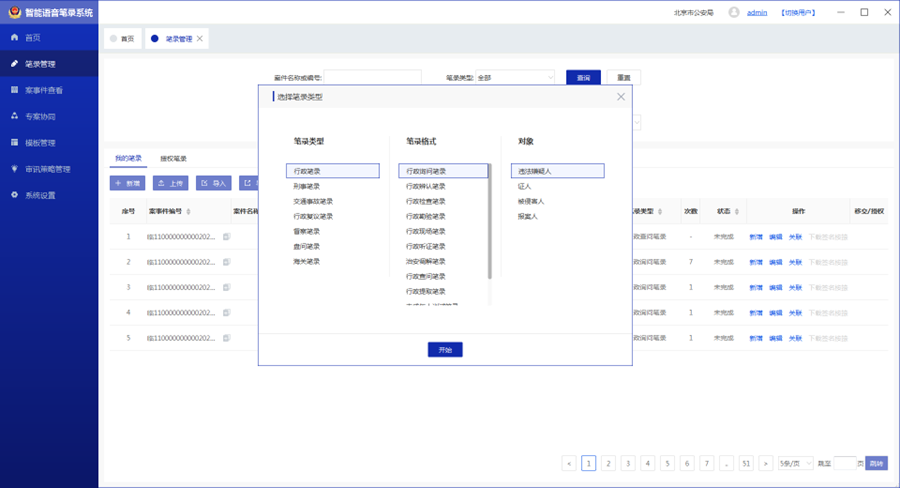This screenshot has width=900, height=488.
Task: Select 证人 as the object
Action: (524, 186)
